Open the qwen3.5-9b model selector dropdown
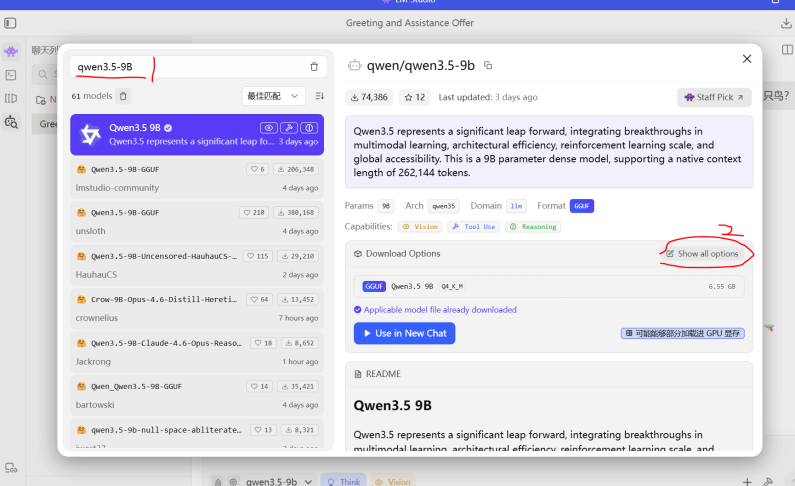This screenshot has height=486, width=795. 278,481
